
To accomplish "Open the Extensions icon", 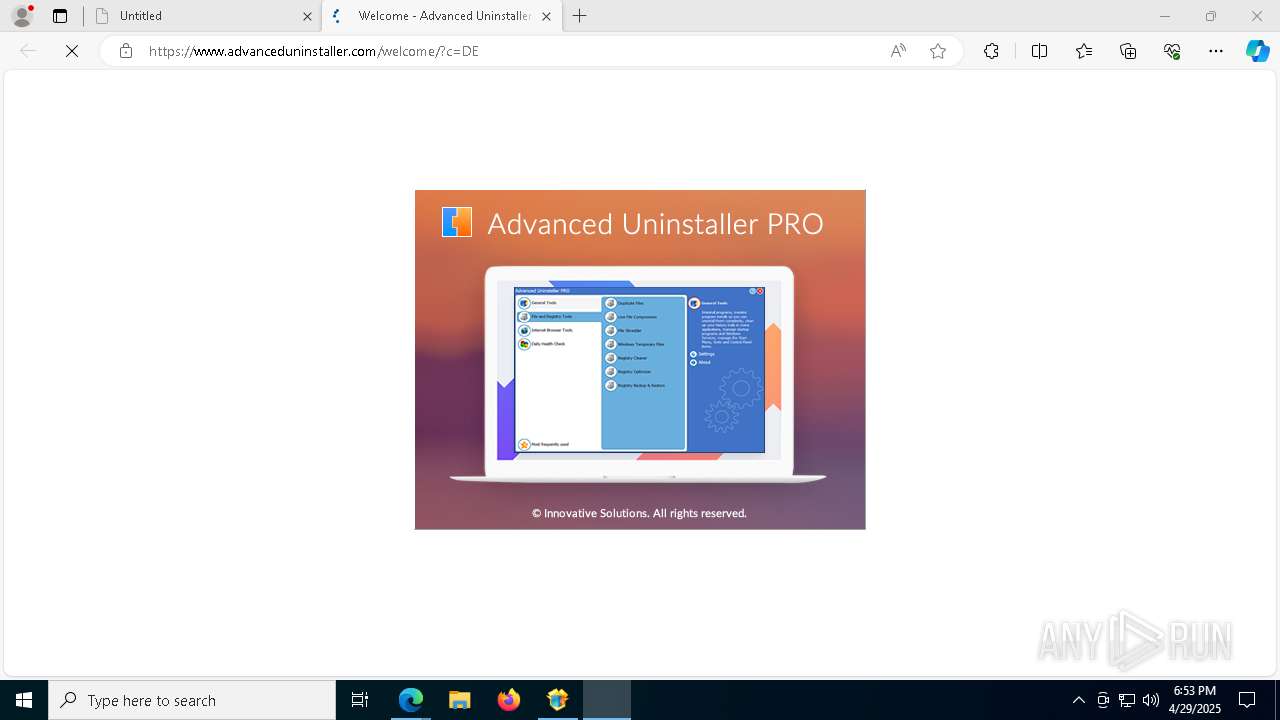I will [991, 51].
